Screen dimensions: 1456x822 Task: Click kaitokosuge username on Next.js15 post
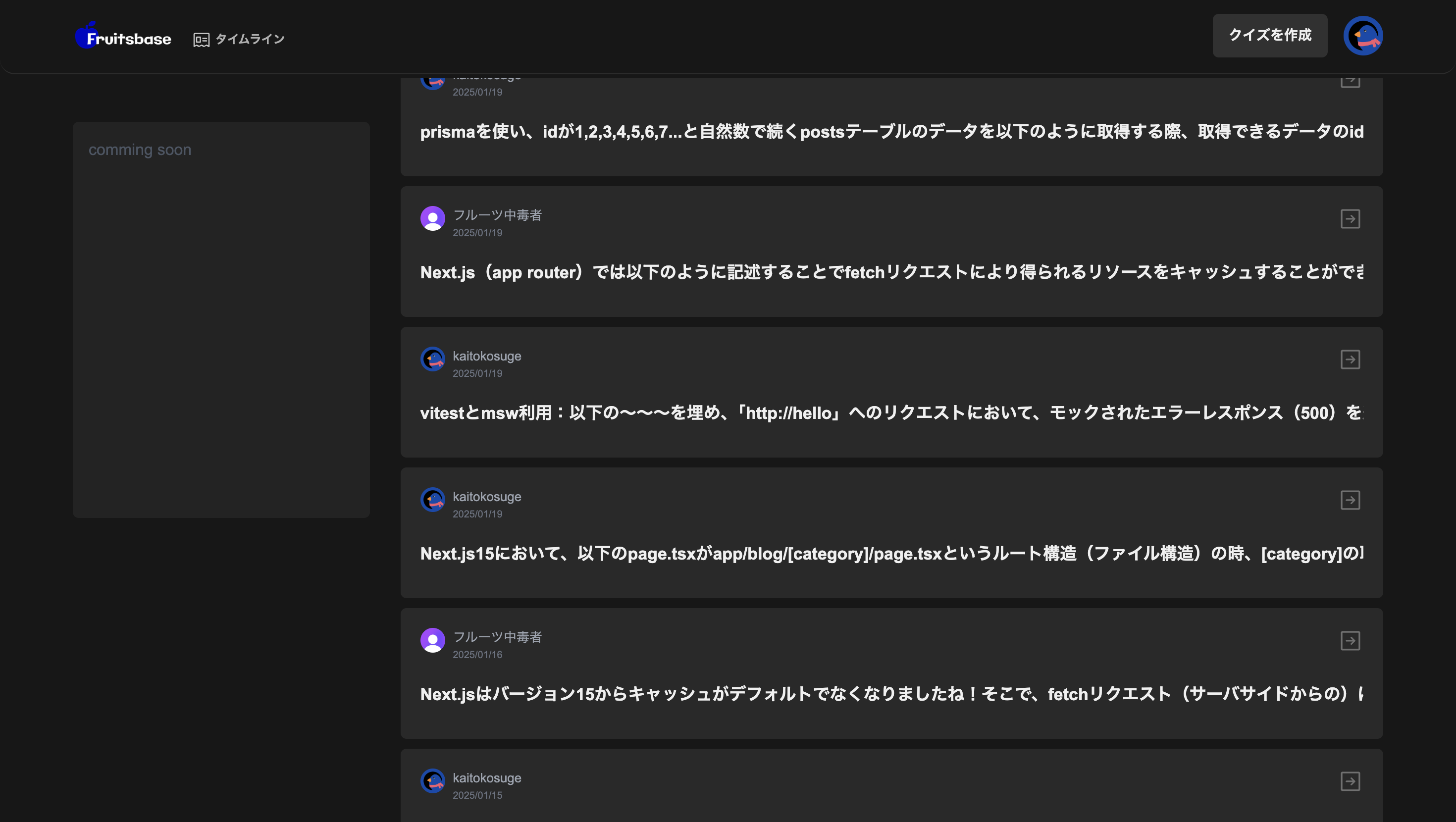click(487, 496)
